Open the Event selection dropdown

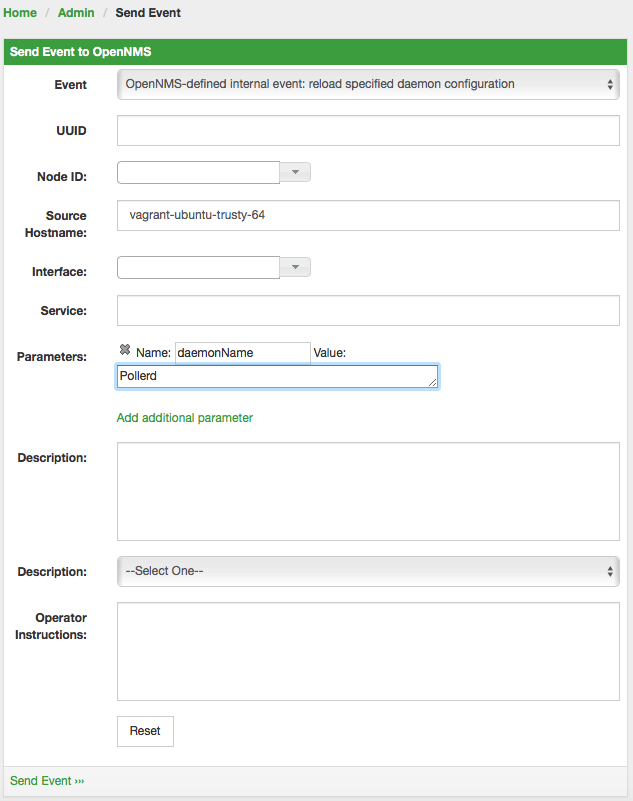(368, 85)
